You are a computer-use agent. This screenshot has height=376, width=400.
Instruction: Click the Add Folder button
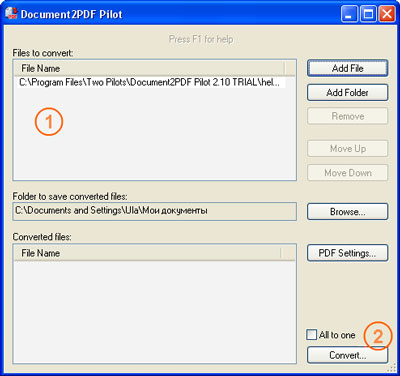pos(347,92)
